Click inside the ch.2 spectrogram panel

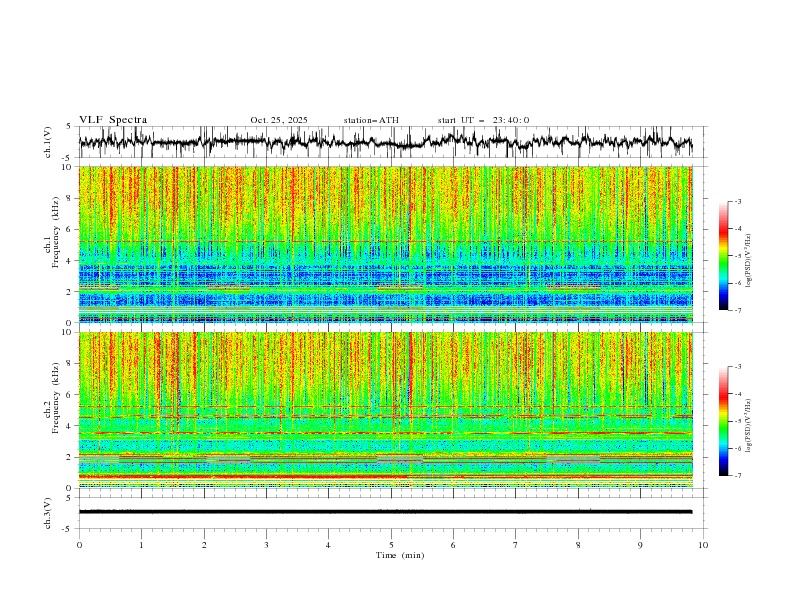coord(385,410)
